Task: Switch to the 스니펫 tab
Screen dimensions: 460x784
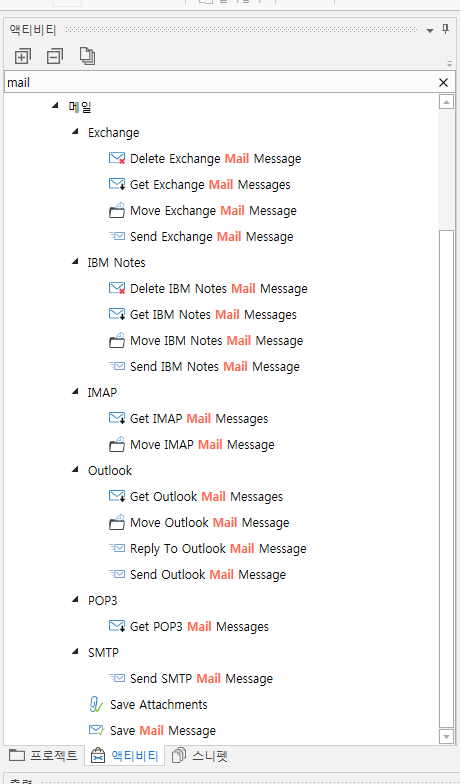Action: tap(200, 756)
